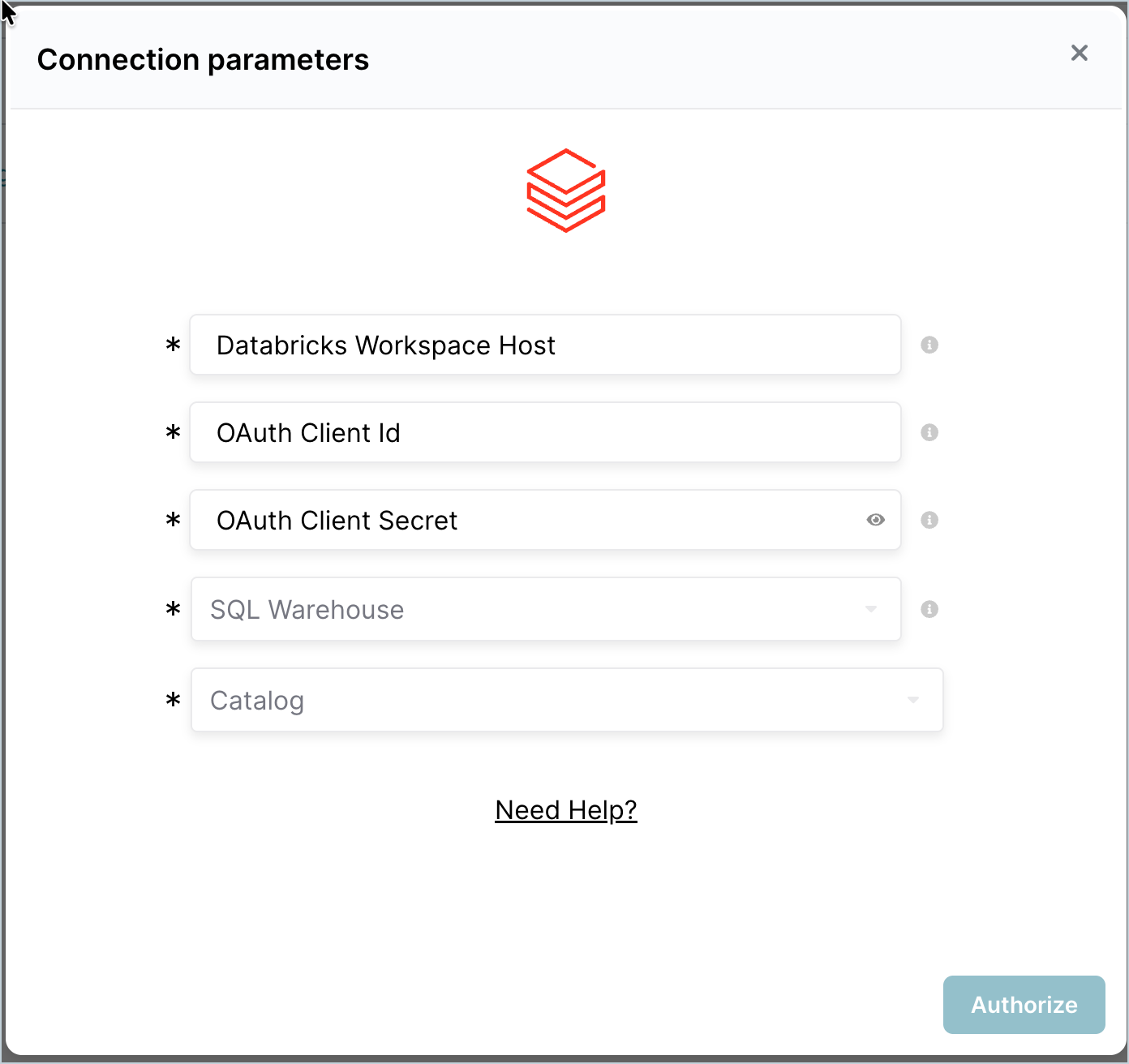Click the Databricks logo icon
The width and height of the screenshot is (1129, 1064).
pos(566,191)
